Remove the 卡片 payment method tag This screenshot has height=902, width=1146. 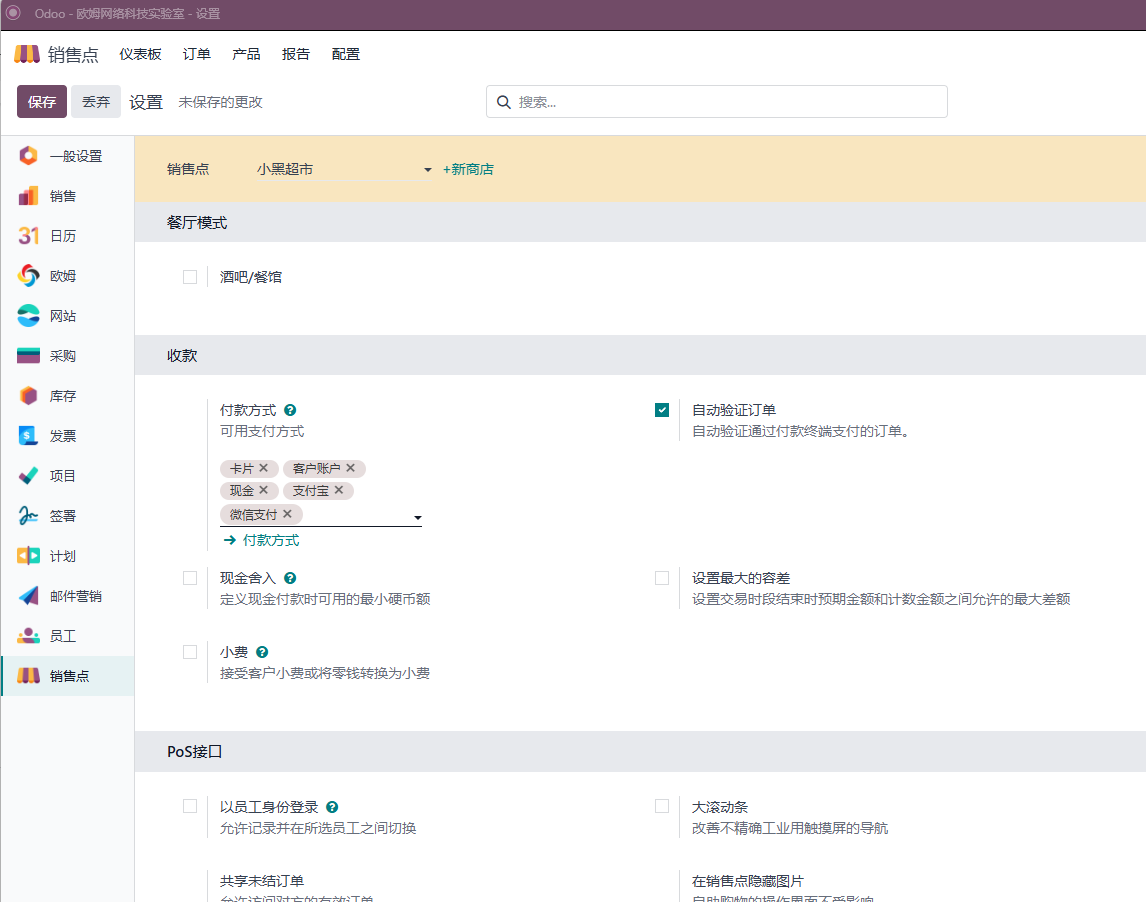click(264, 468)
